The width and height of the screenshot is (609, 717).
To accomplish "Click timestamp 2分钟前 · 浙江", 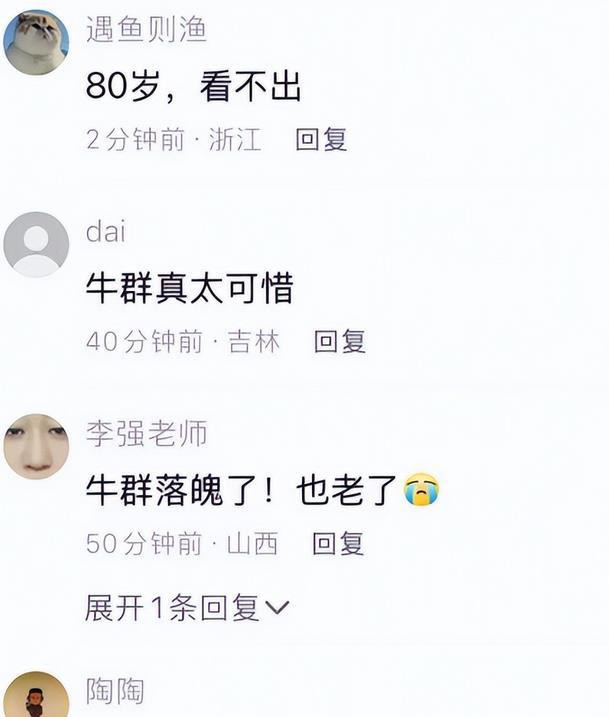I will (x=174, y=139).
